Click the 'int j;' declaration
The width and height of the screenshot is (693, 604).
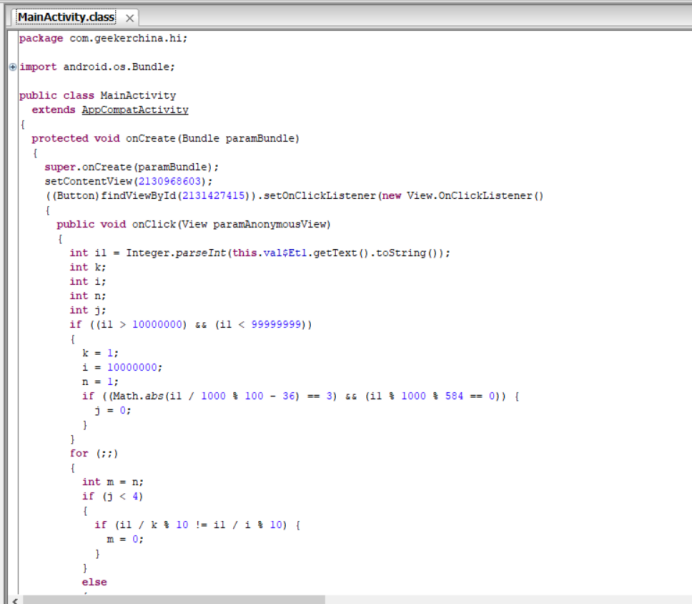click(x=88, y=310)
